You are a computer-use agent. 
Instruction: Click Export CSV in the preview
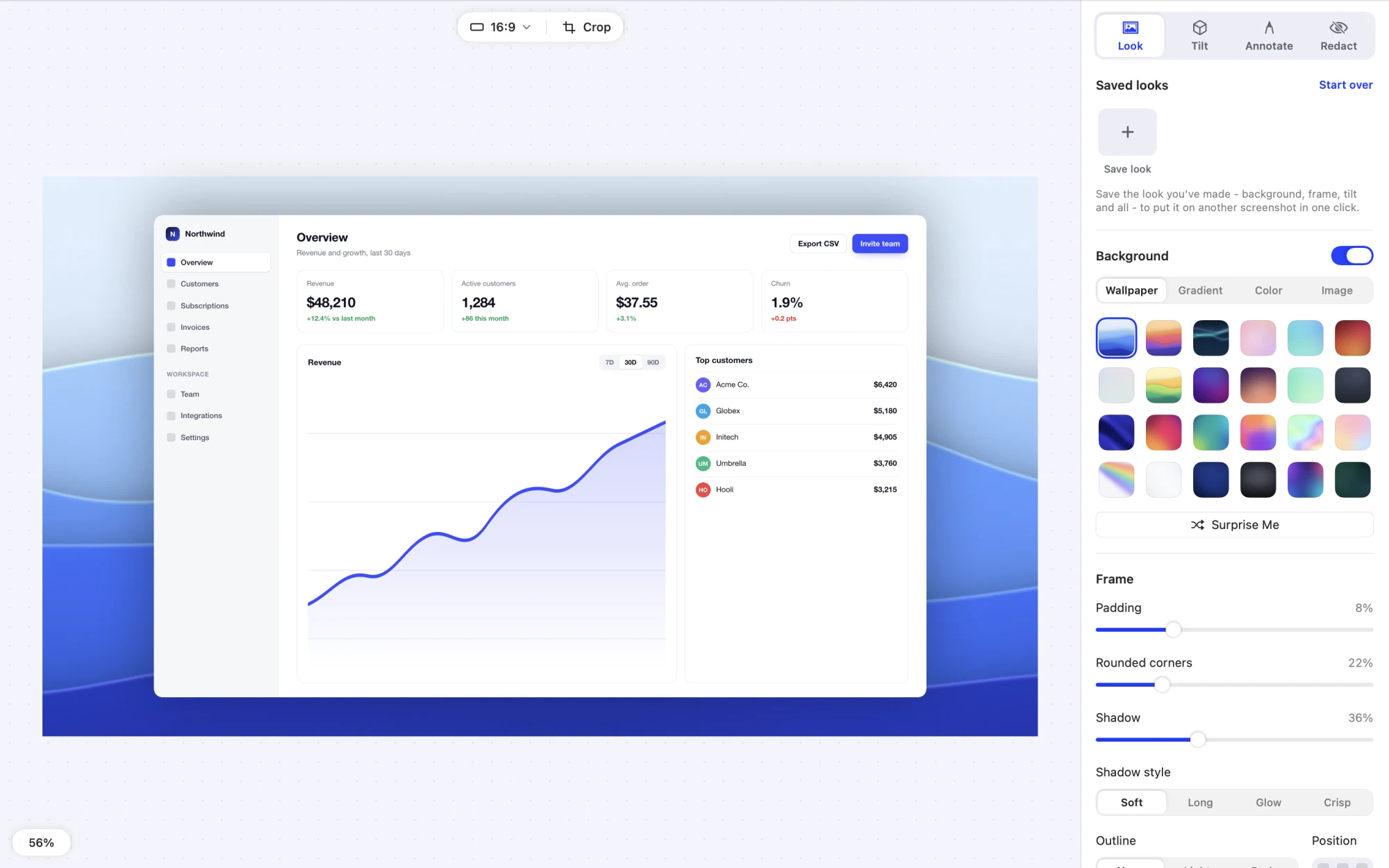[818, 244]
